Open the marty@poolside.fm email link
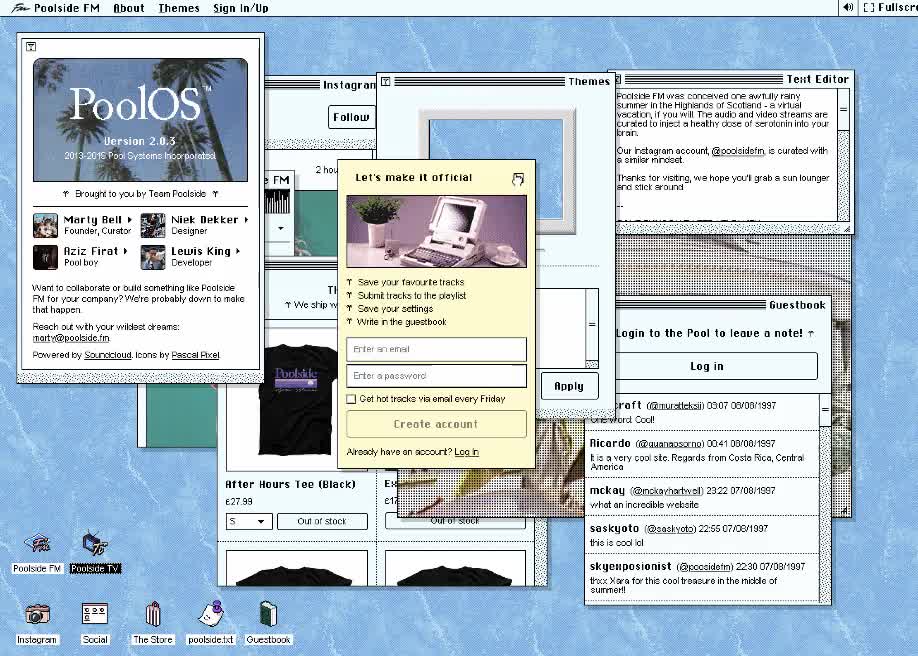918x656 pixels. (x=71, y=338)
